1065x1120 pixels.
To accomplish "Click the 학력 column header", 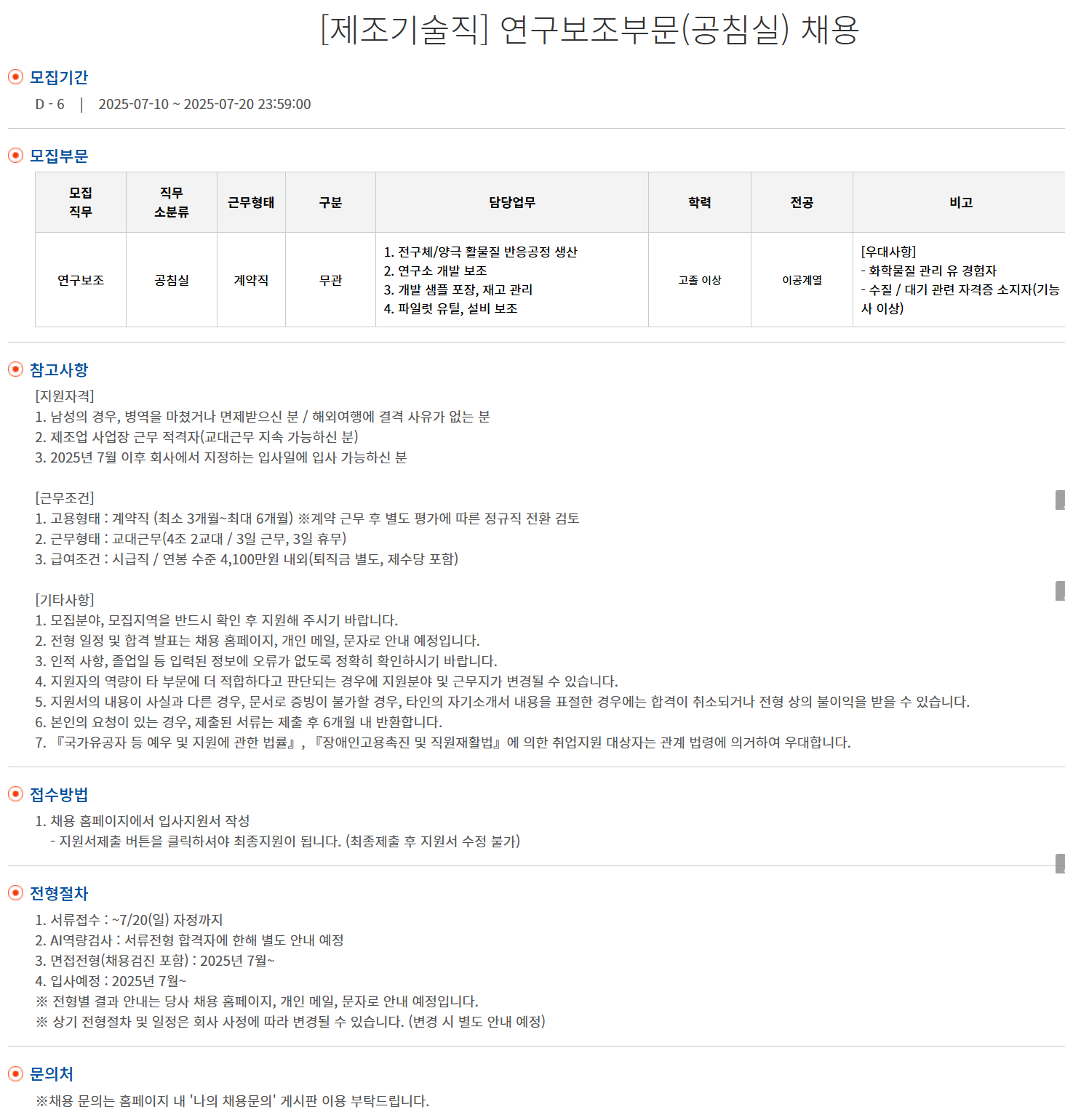I will click(699, 202).
